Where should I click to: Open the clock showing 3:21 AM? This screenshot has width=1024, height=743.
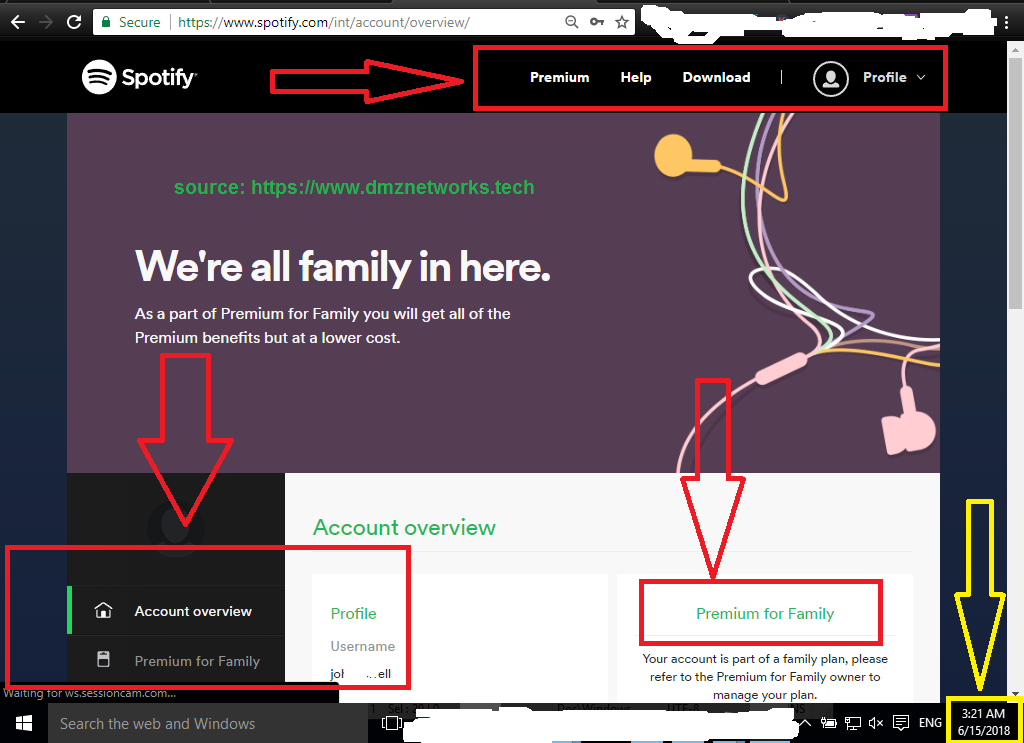[984, 722]
